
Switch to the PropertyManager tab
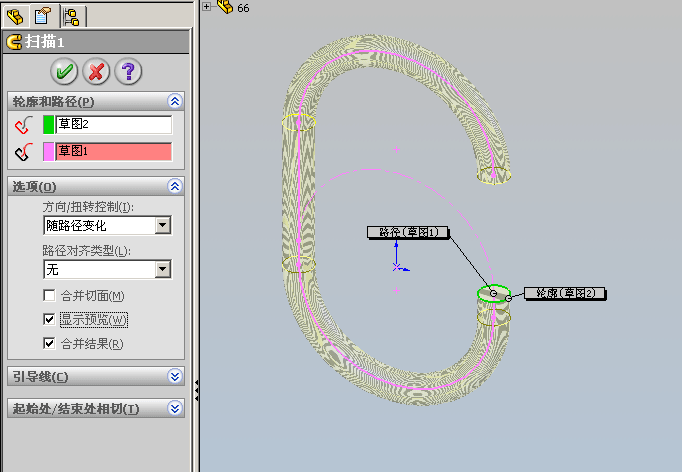[43, 17]
